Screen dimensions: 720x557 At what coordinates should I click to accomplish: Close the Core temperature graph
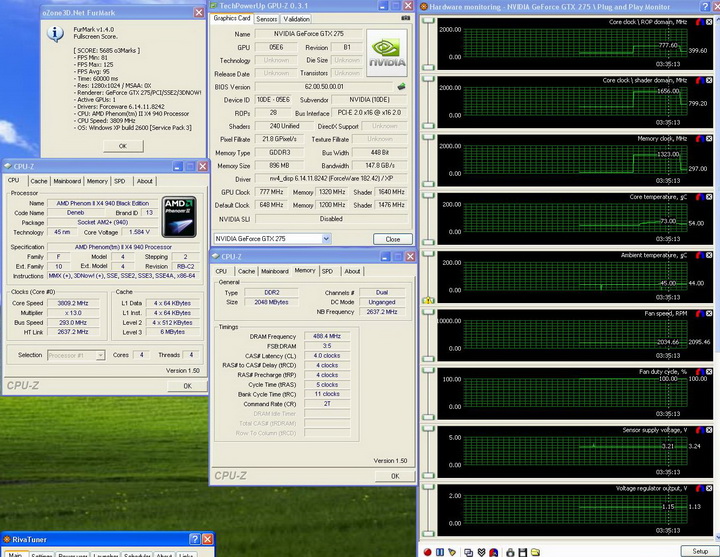709,197
